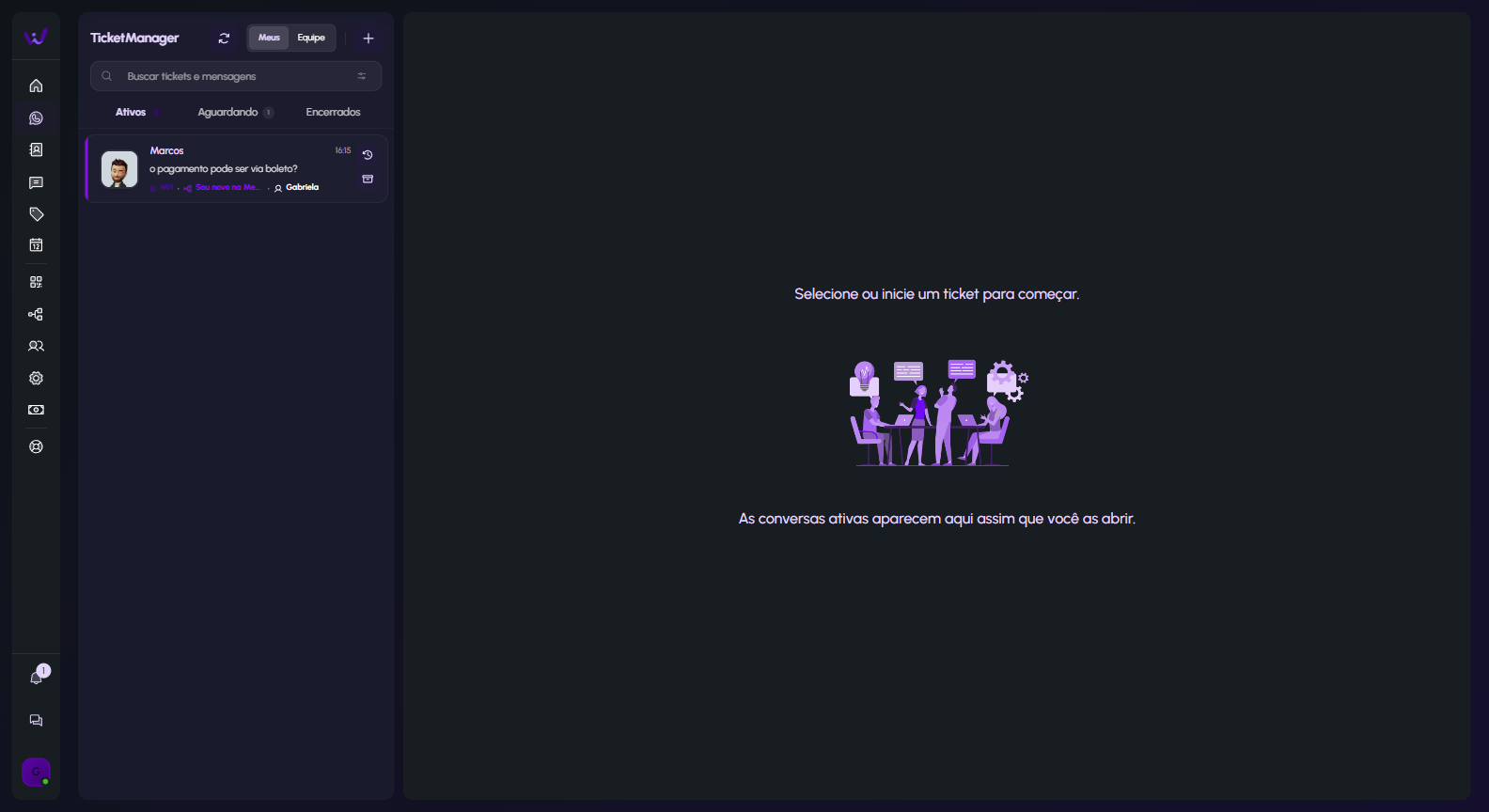Switch to the Aguardando tab
The height and width of the screenshot is (812, 1489).
click(x=227, y=112)
